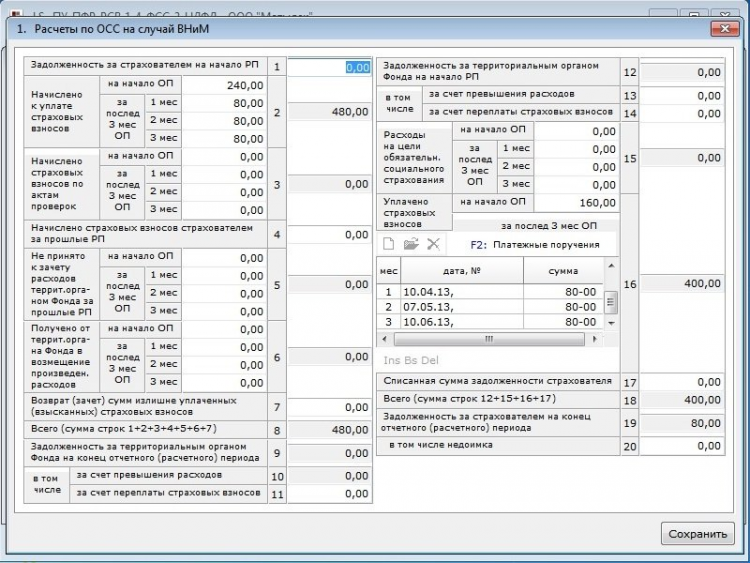Click line 16 paid total 400,00
Screen dimensions: 750x563
point(682,284)
